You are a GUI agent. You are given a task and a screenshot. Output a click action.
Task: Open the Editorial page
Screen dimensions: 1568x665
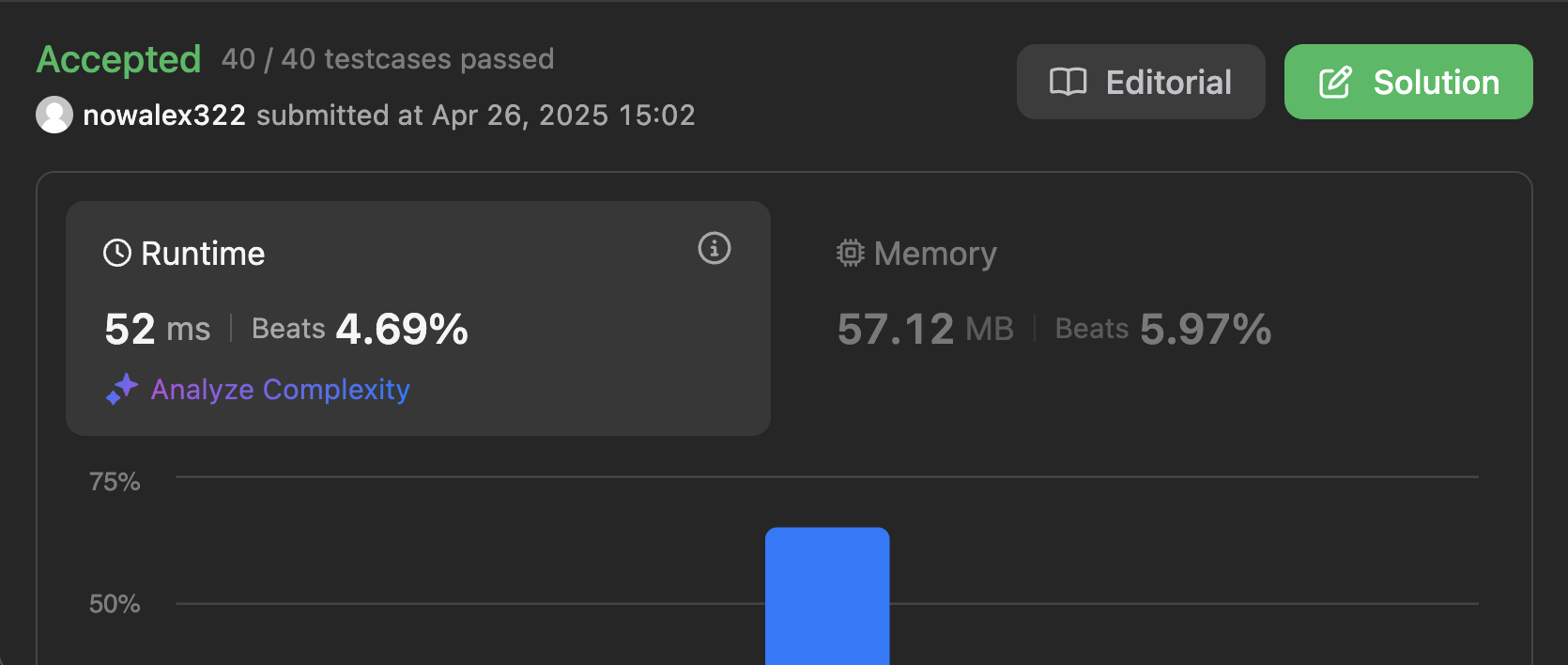(x=1141, y=83)
